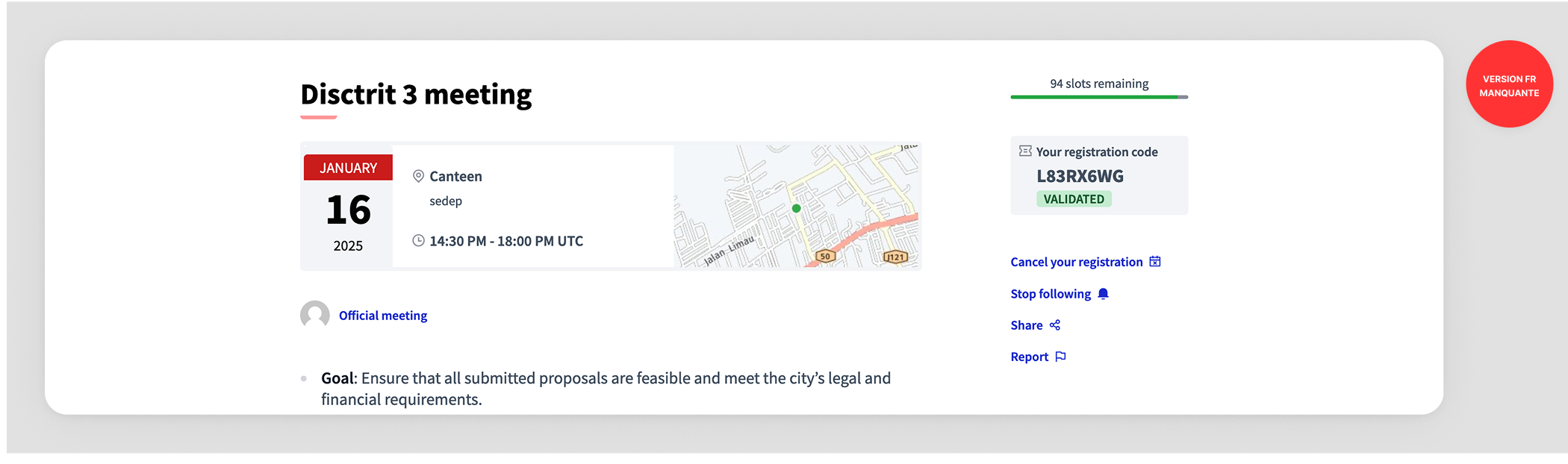Click the Official meeting avatar image
Viewport: 1568px width, 464px height.
(x=315, y=315)
